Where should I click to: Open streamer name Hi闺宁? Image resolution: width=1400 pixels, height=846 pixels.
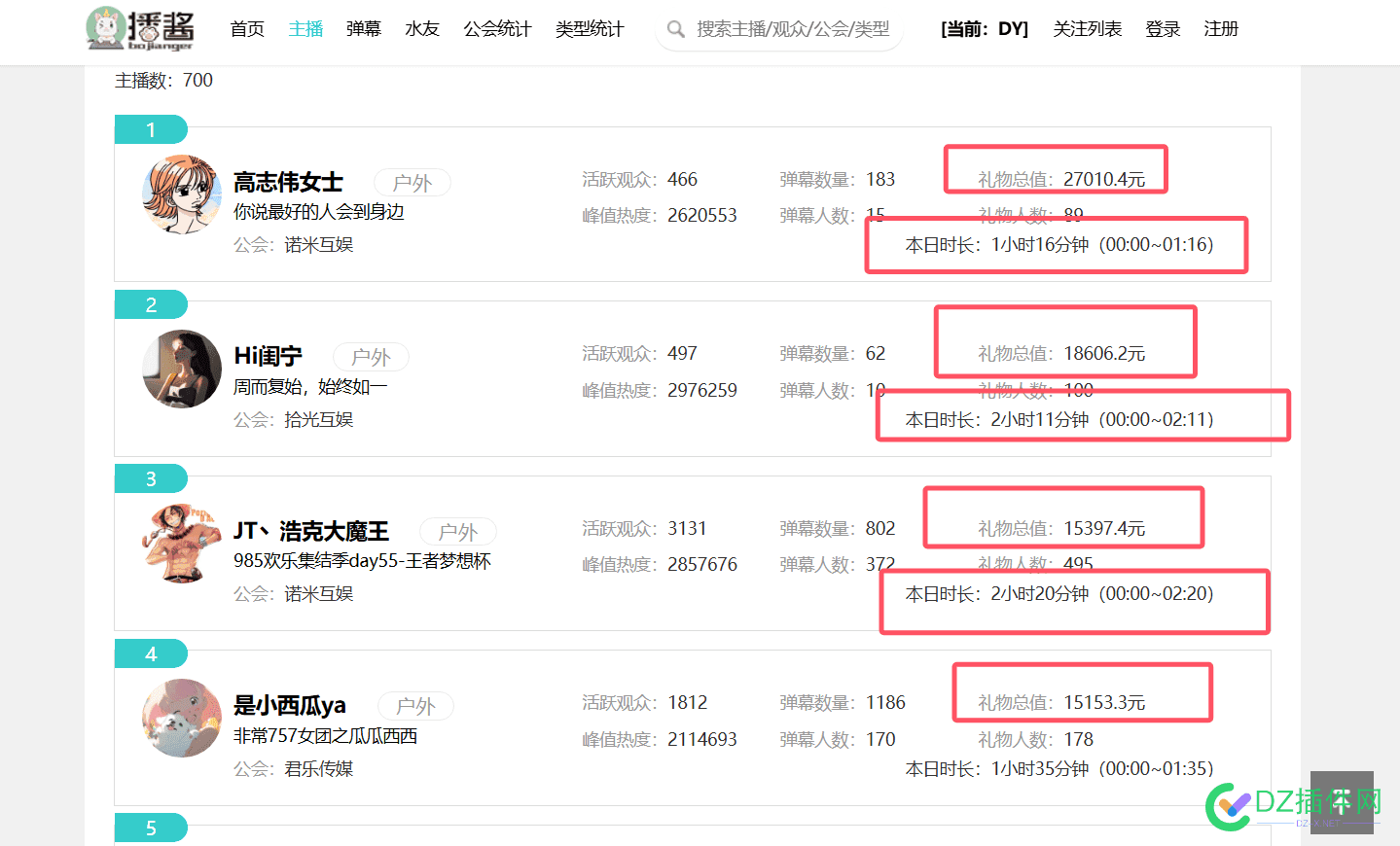[269, 357]
